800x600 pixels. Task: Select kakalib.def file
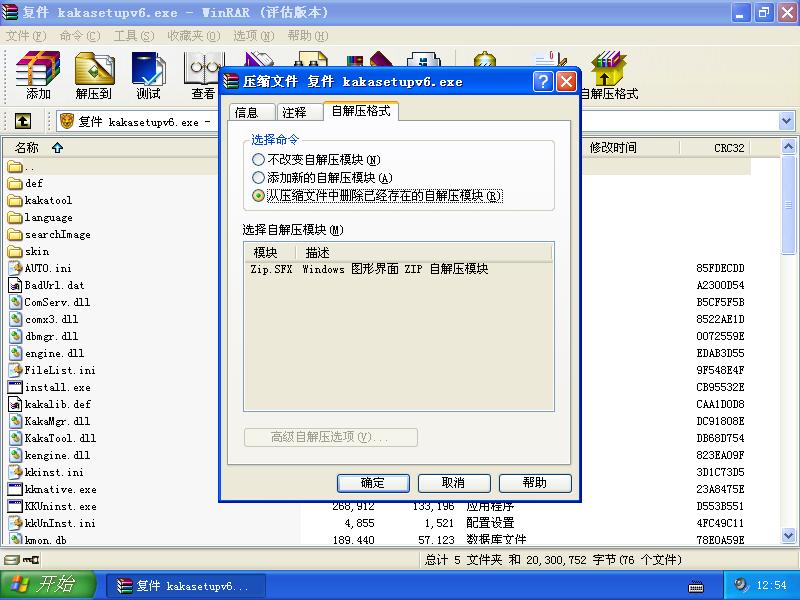(x=49, y=404)
